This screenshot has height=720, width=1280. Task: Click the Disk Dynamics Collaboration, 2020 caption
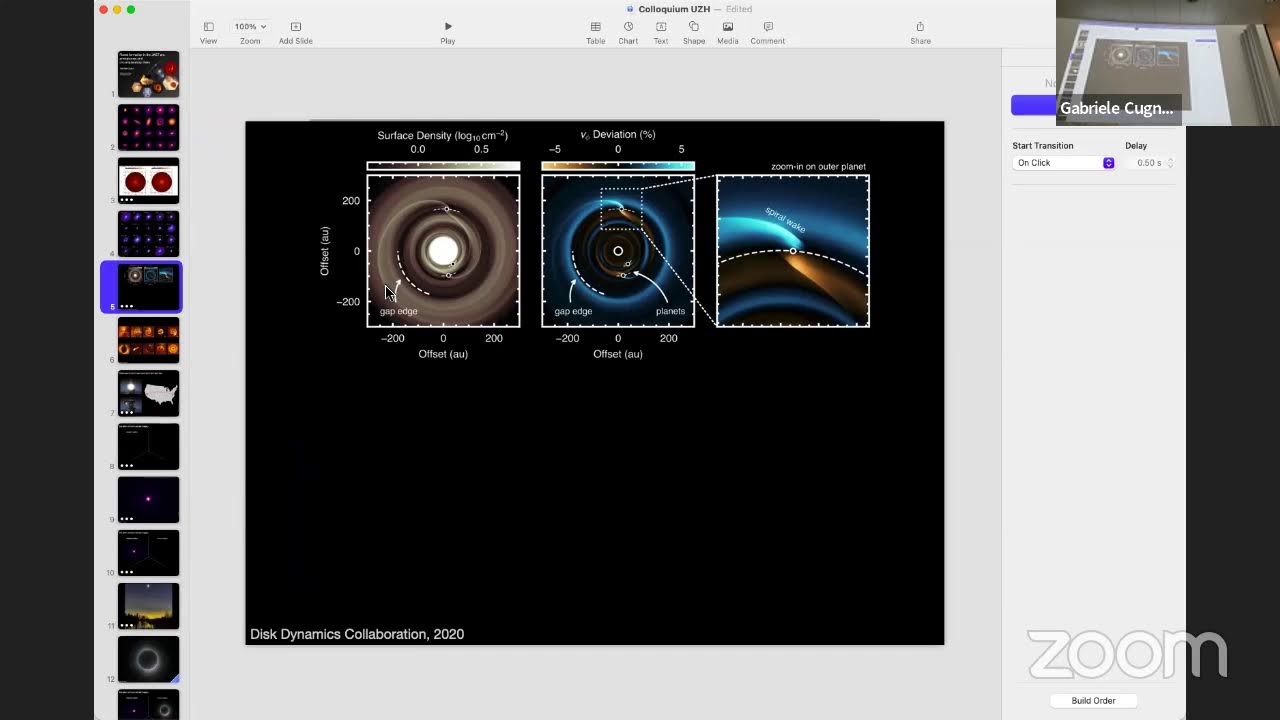(x=357, y=634)
